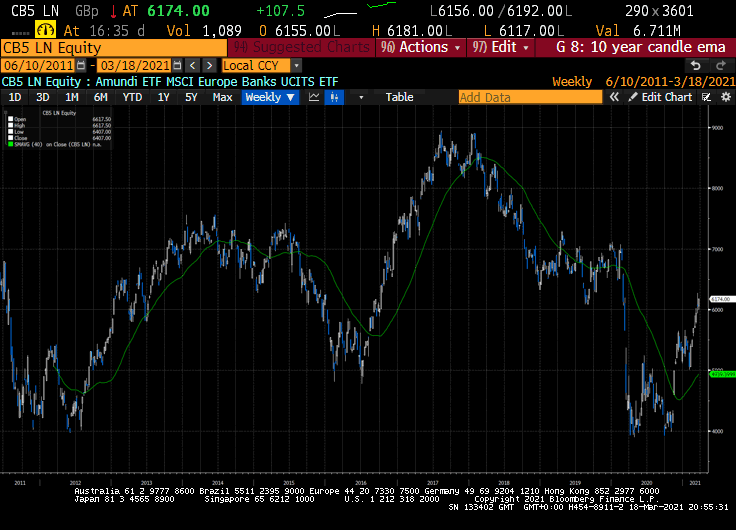Open the chart type dropdown arrow

pos(361,97)
